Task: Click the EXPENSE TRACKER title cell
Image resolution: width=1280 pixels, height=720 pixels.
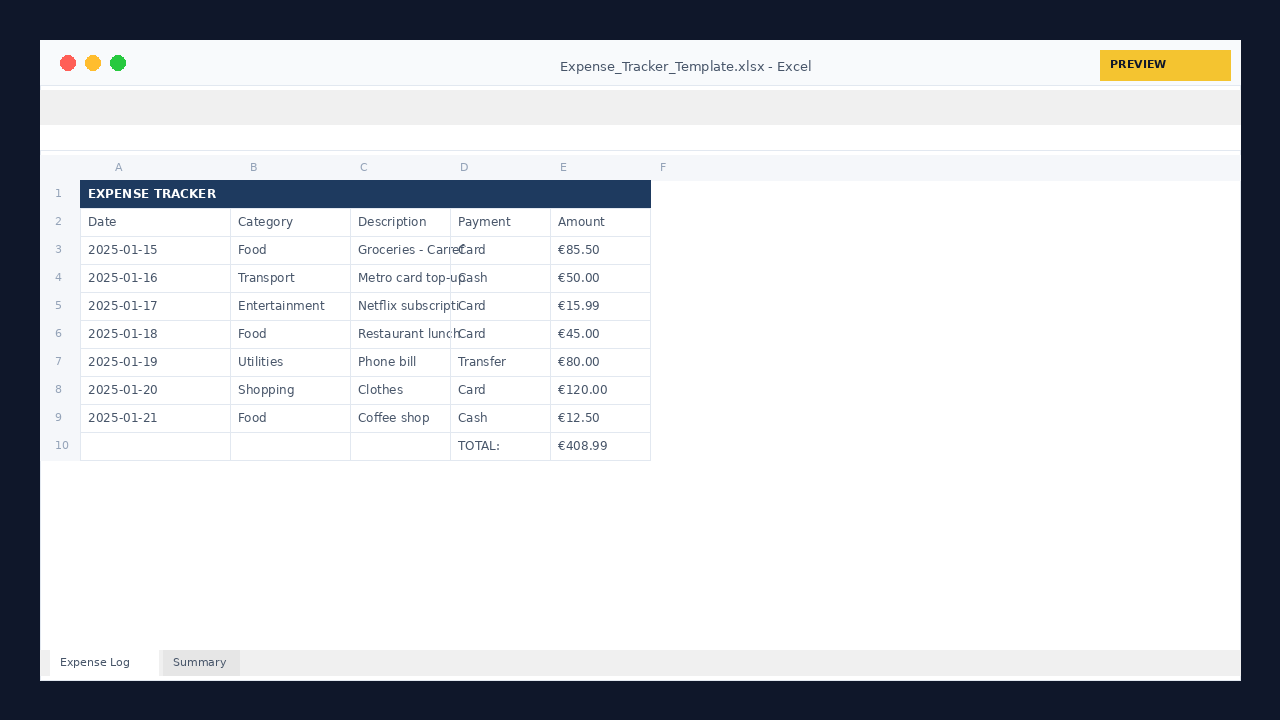Action: (x=152, y=194)
